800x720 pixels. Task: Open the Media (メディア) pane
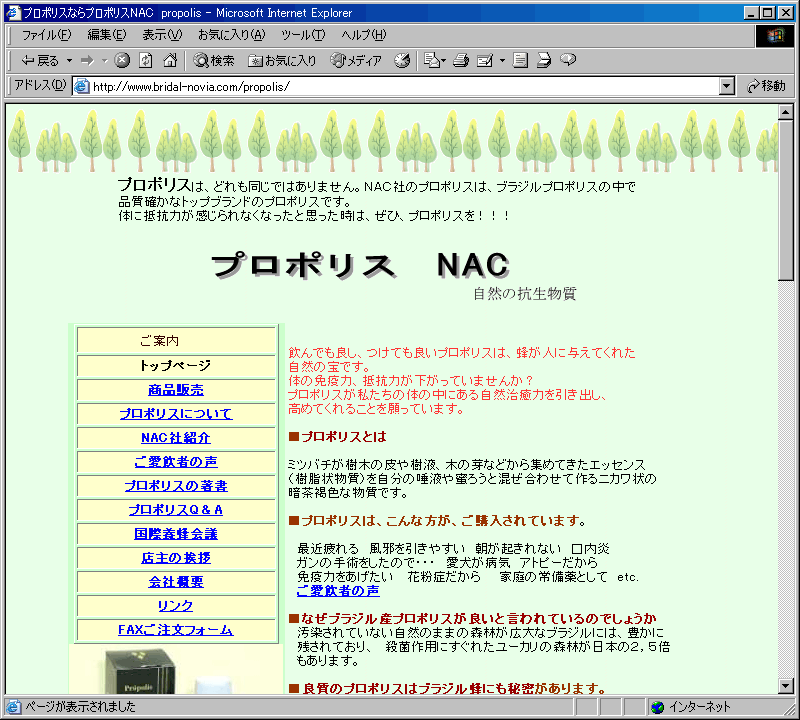coord(356,61)
